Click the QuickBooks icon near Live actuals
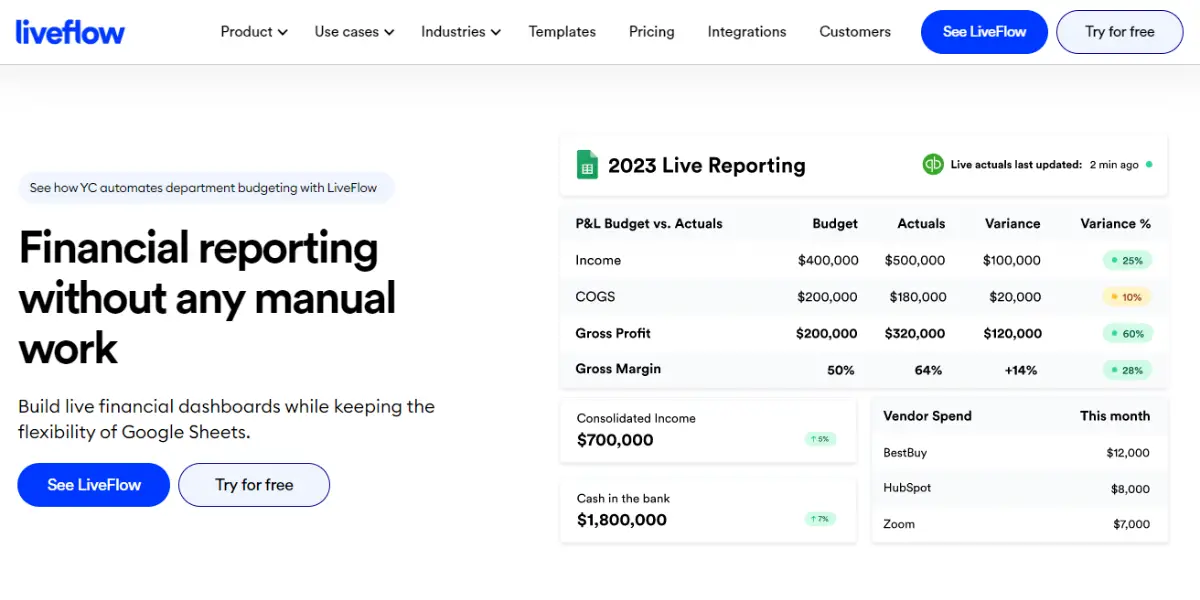The width and height of the screenshot is (1200, 600). pyautogui.click(x=933, y=164)
